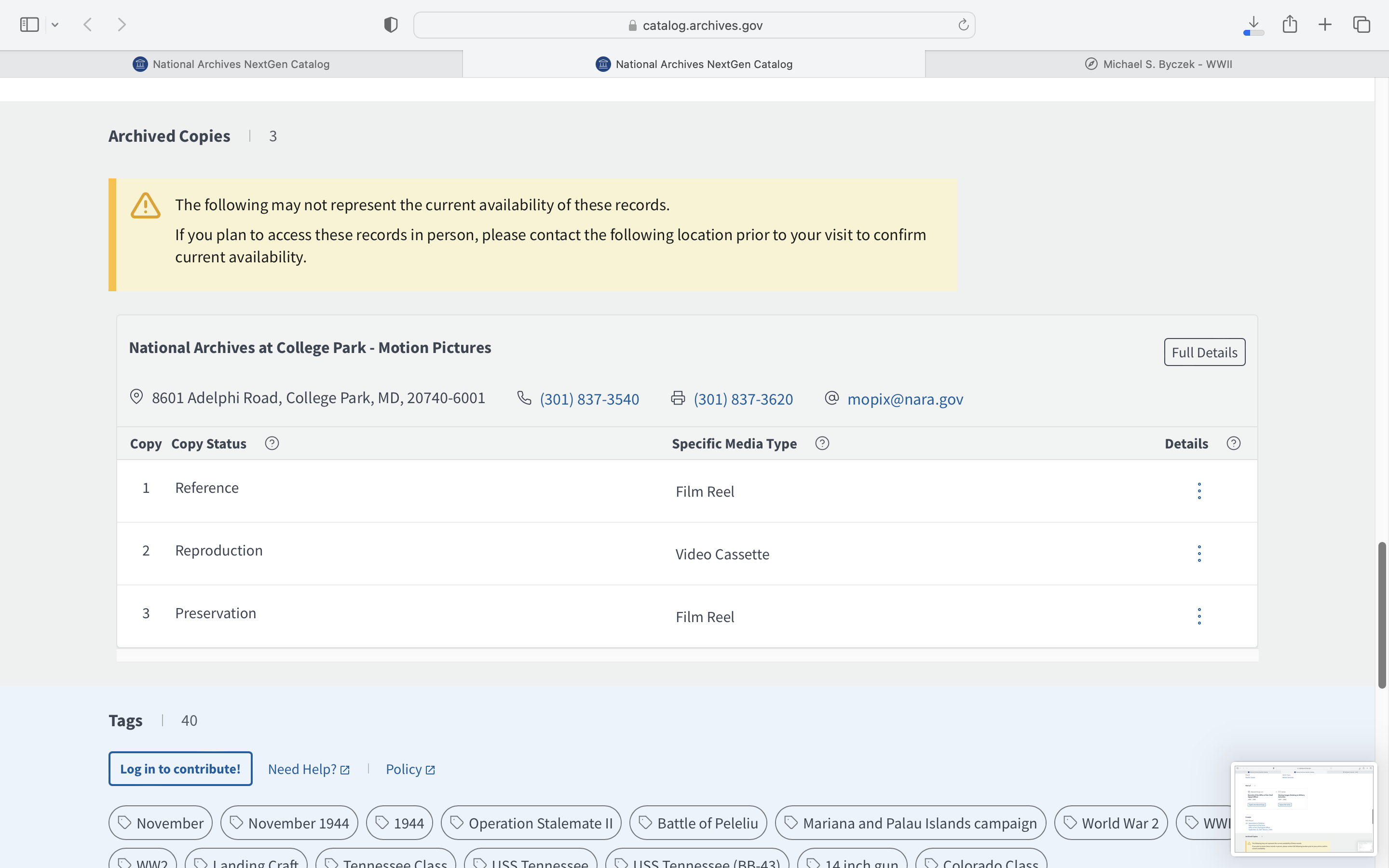Open the Safari downloads icon
1389x868 pixels.
pyautogui.click(x=1253, y=25)
